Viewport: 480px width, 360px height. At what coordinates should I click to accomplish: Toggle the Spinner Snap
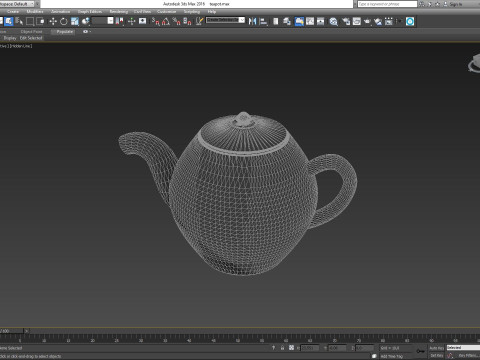(x=187, y=21)
